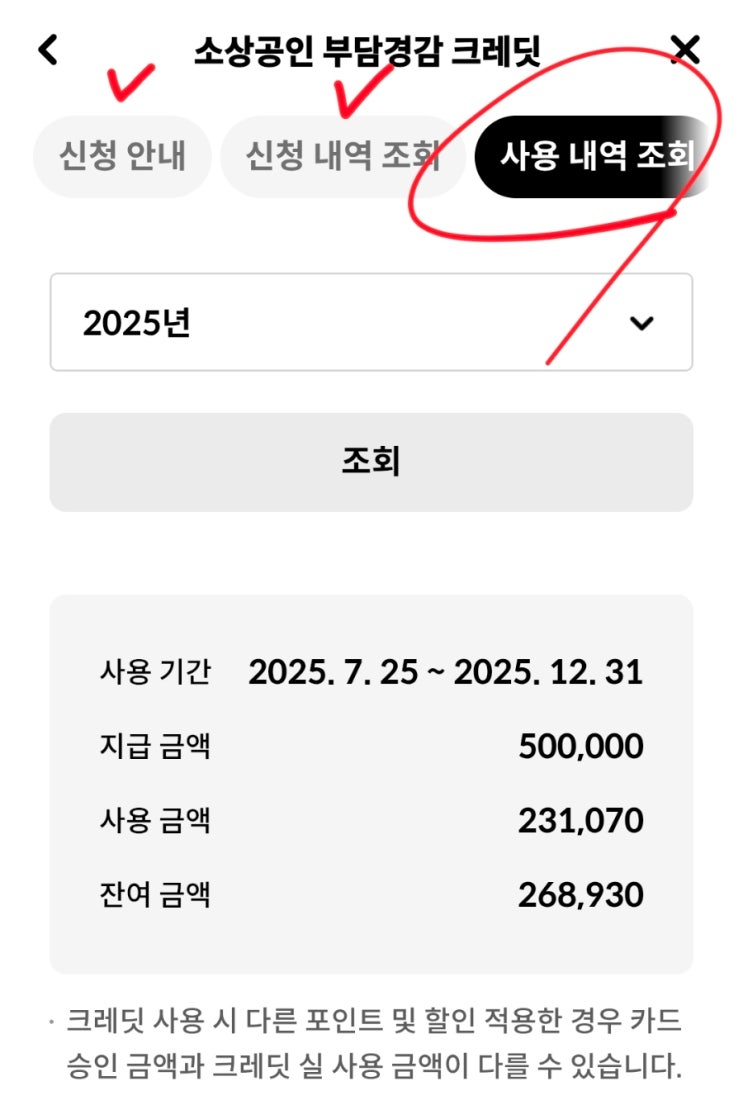Close the 소상공인 부담경감 크레딧 page with X
The width and height of the screenshot is (743, 1105).
coord(684,50)
